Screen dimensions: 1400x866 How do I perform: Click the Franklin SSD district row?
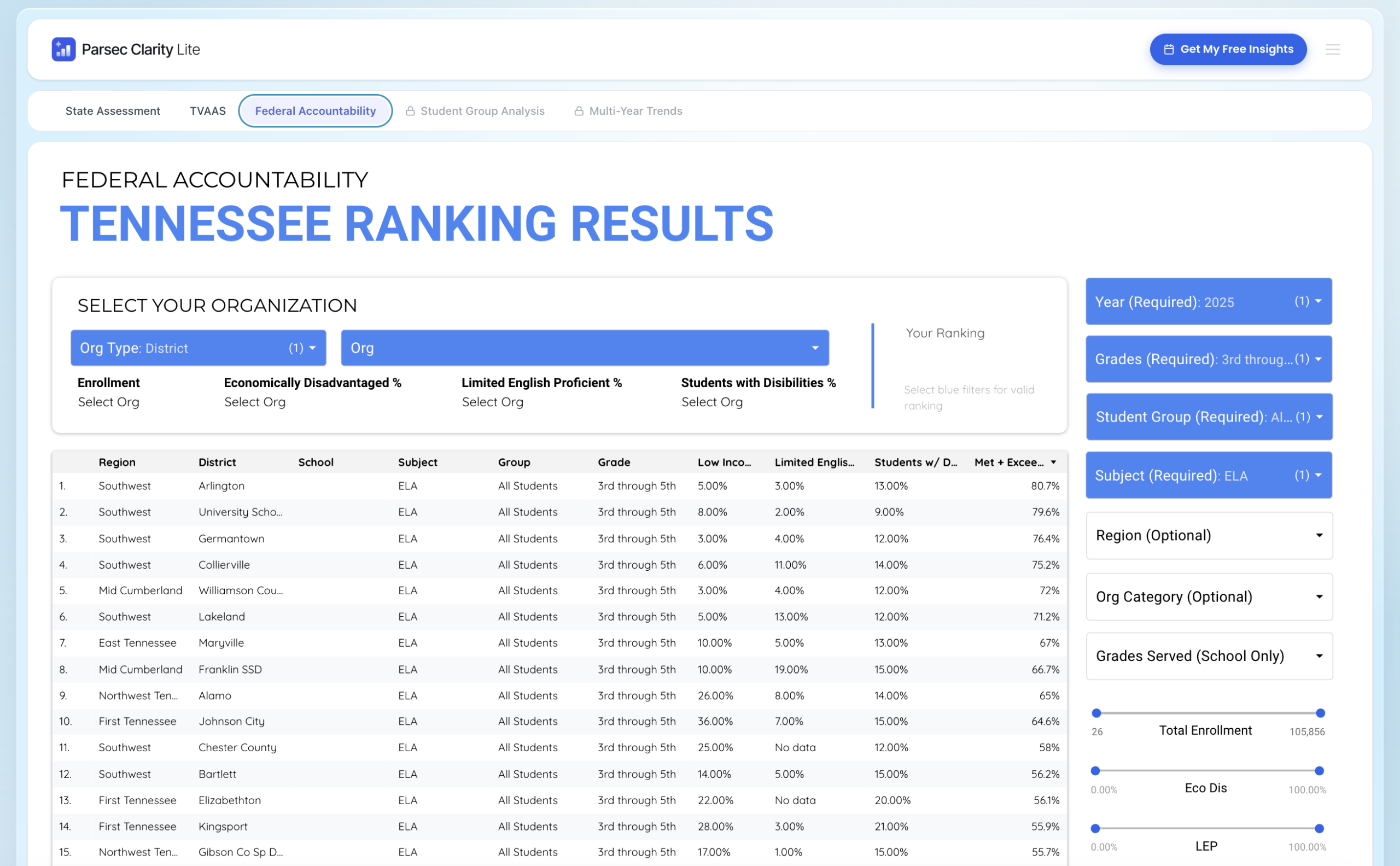[559, 670]
